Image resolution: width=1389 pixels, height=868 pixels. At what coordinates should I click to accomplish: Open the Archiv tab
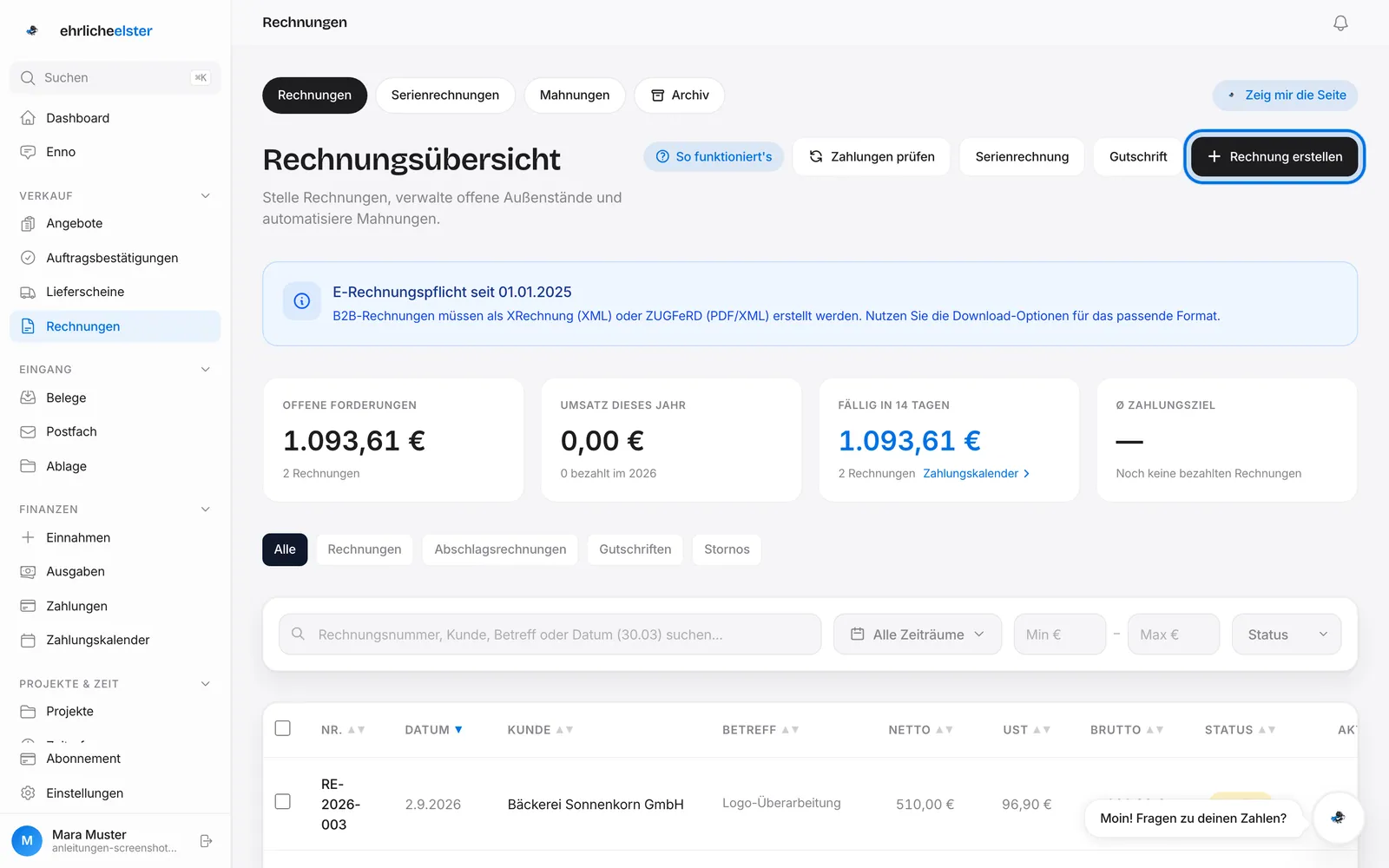pyautogui.click(x=680, y=95)
